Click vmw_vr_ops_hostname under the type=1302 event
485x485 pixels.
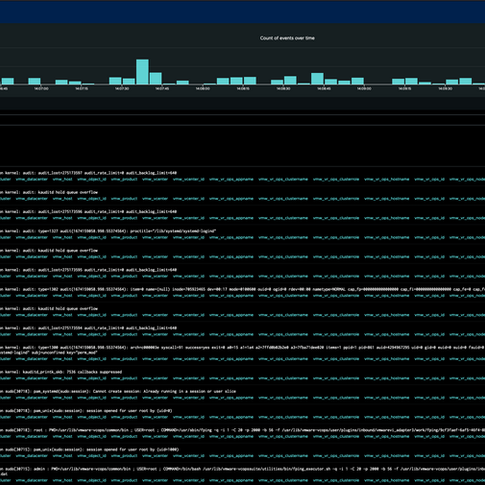(387, 296)
